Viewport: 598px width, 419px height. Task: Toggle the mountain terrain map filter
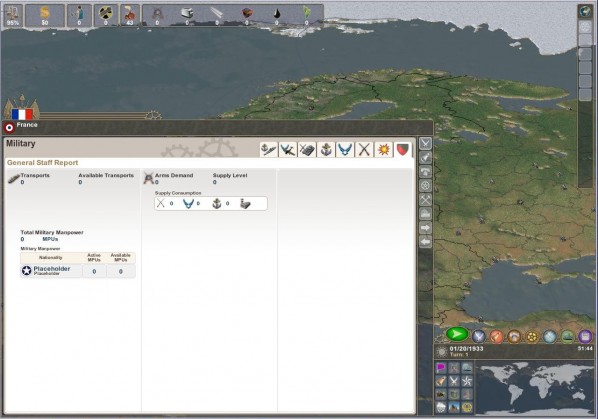pyautogui.click(x=454, y=407)
